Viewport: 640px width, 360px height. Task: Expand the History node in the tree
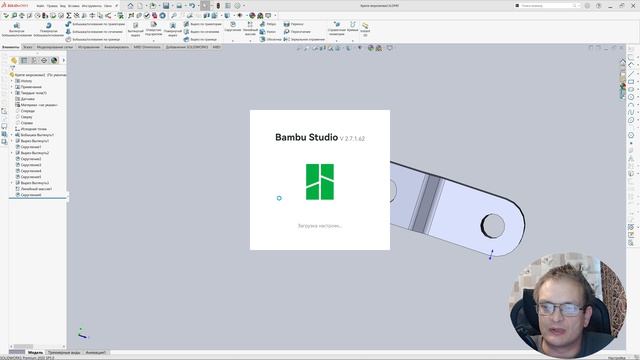(12, 81)
